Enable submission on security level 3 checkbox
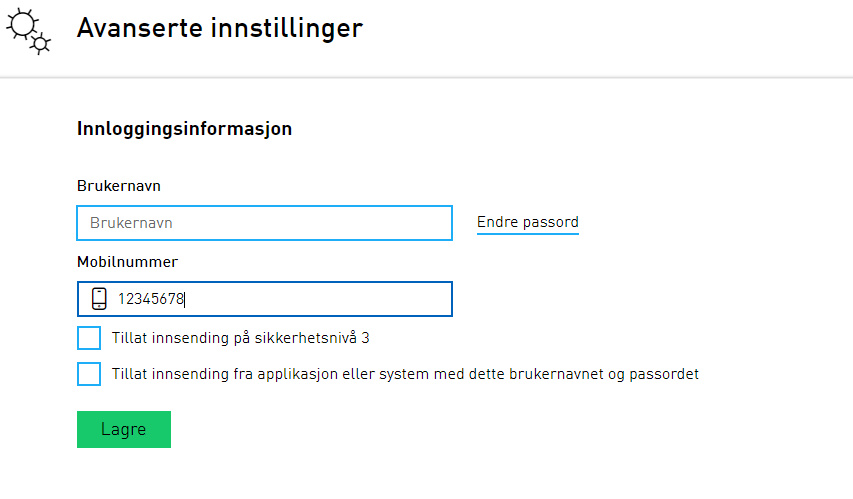The width and height of the screenshot is (853, 499). (x=89, y=338)
